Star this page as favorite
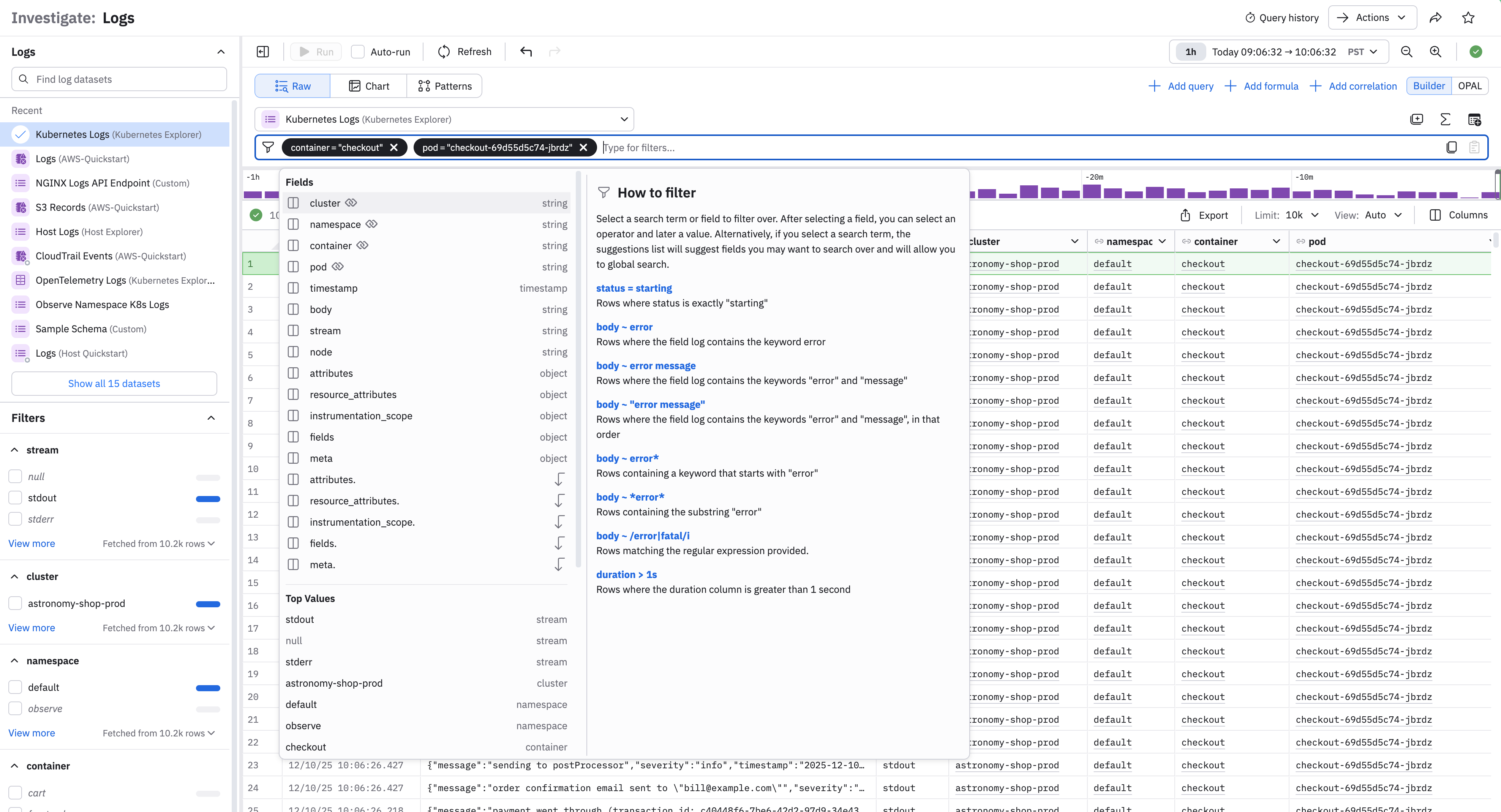The height and width of the screenshot is (812, 1501). 1468,17
